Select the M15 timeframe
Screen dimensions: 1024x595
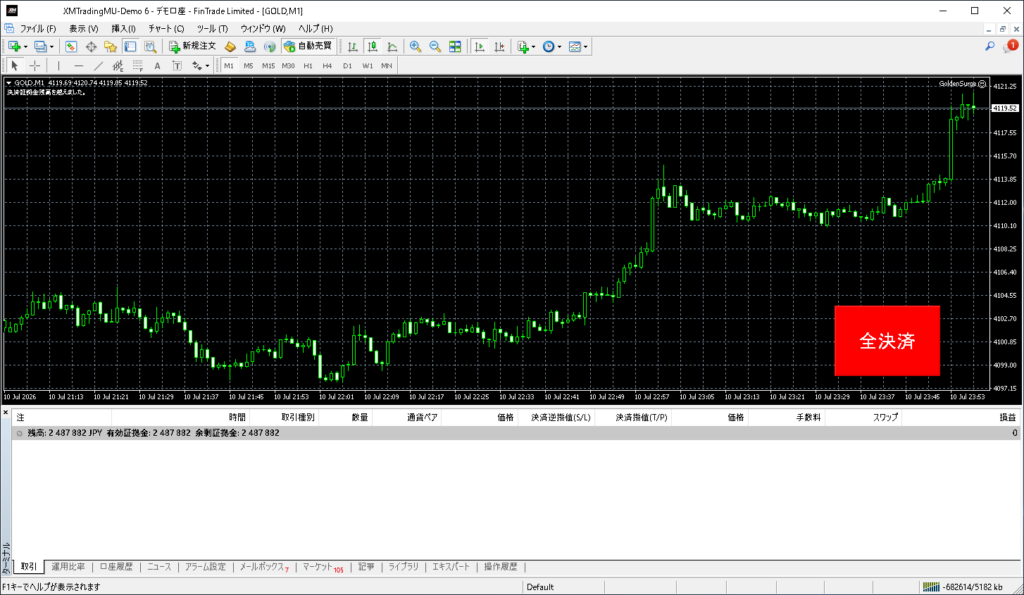tap(268, 65)
